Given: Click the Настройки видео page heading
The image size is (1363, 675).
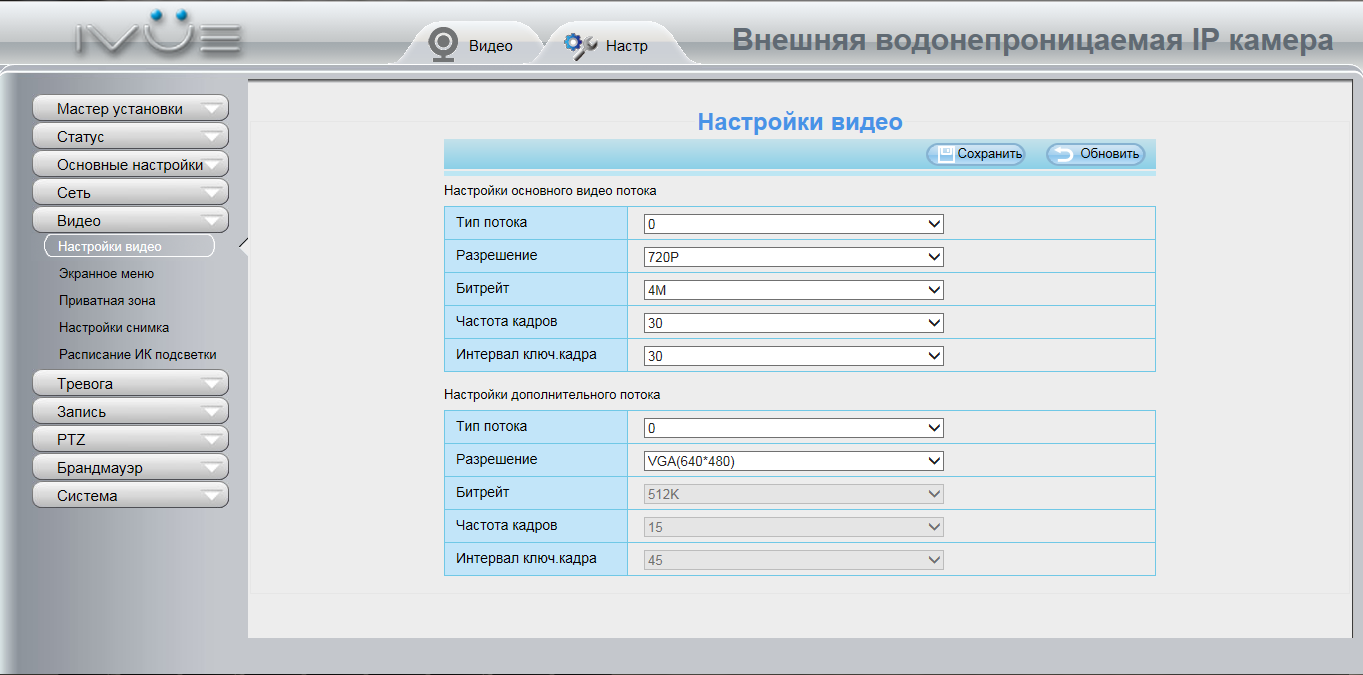Looking at the screenshot, I should (800, 122).
